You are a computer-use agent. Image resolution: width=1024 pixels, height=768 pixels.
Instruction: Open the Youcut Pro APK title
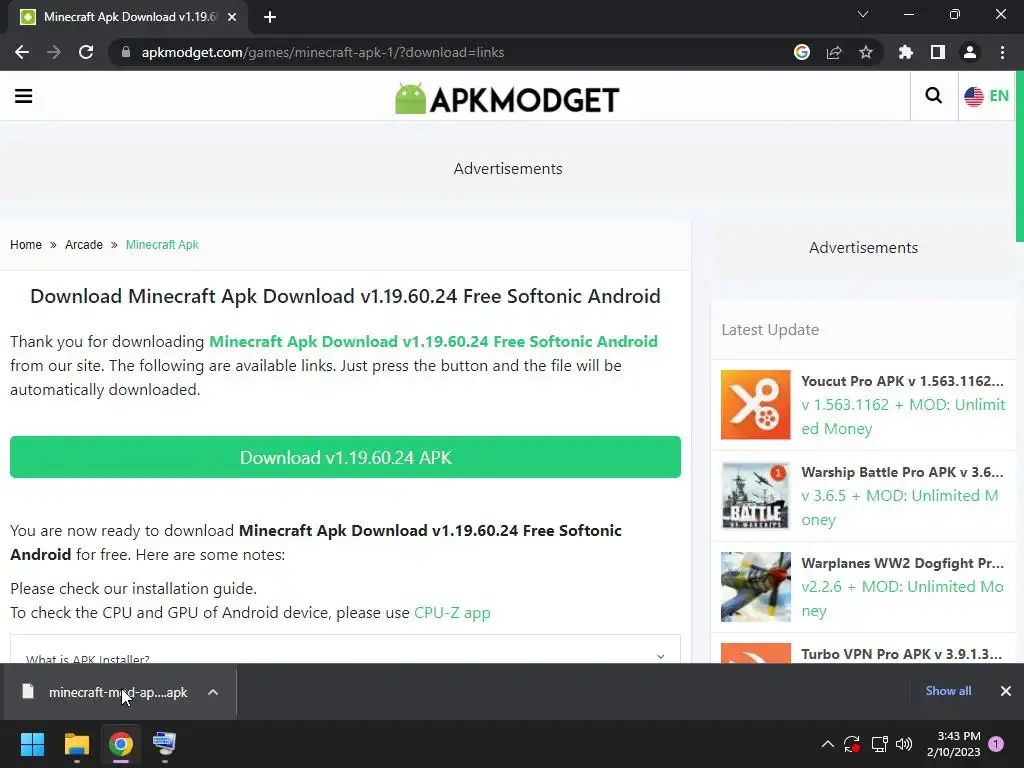pyautogui.click(x=903, y=381)
